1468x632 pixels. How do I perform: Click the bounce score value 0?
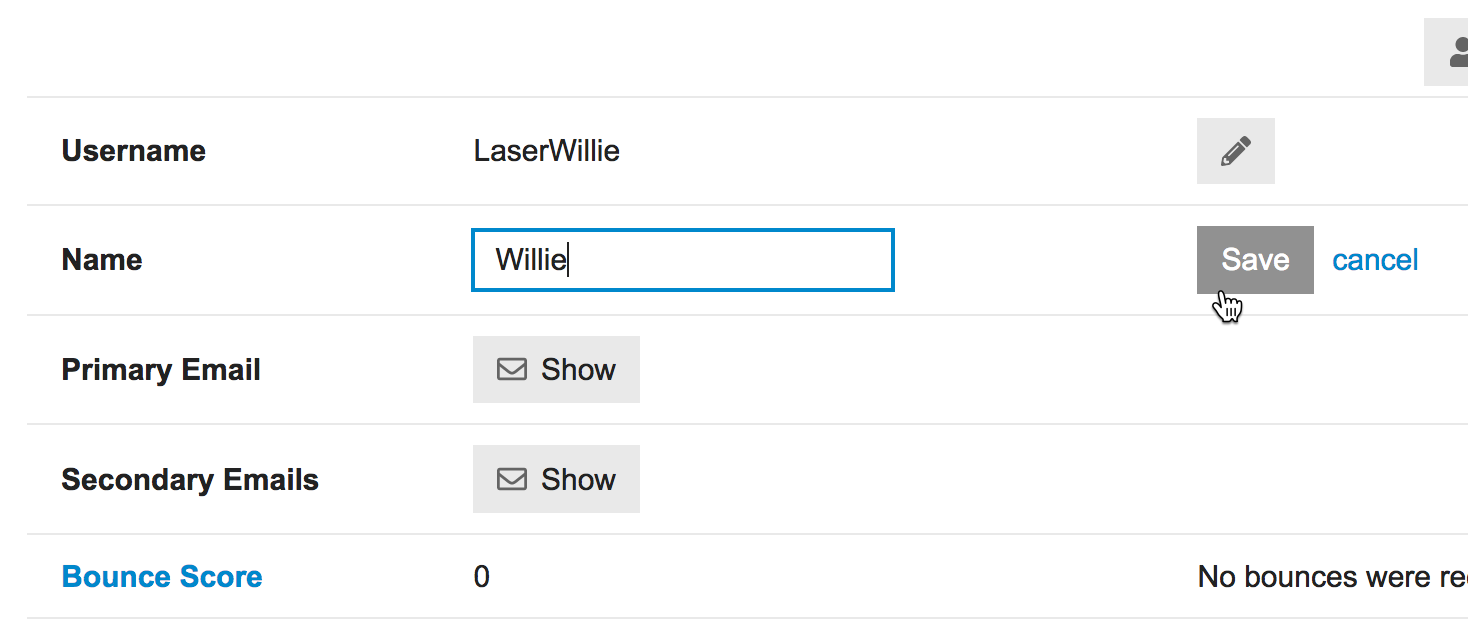[482, 577]
